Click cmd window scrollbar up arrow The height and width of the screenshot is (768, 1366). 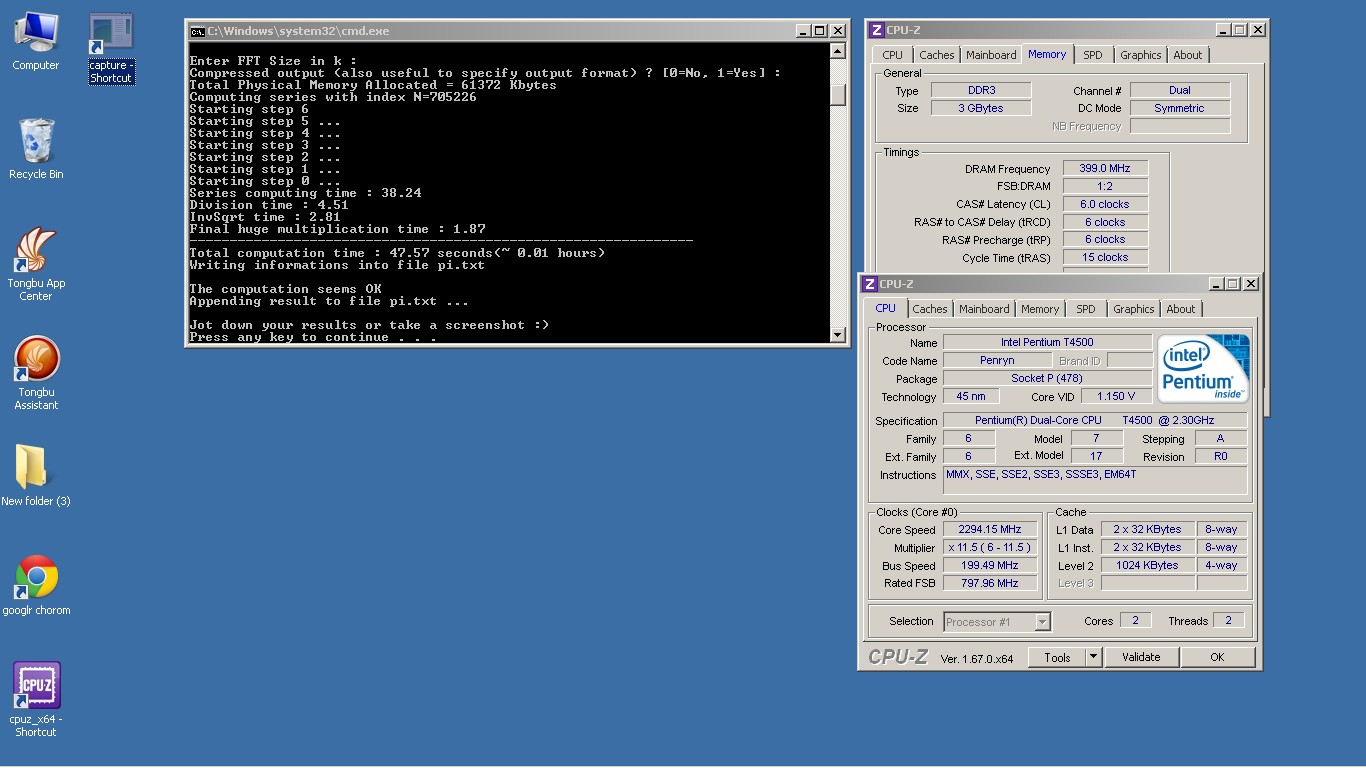click(838, 51)
